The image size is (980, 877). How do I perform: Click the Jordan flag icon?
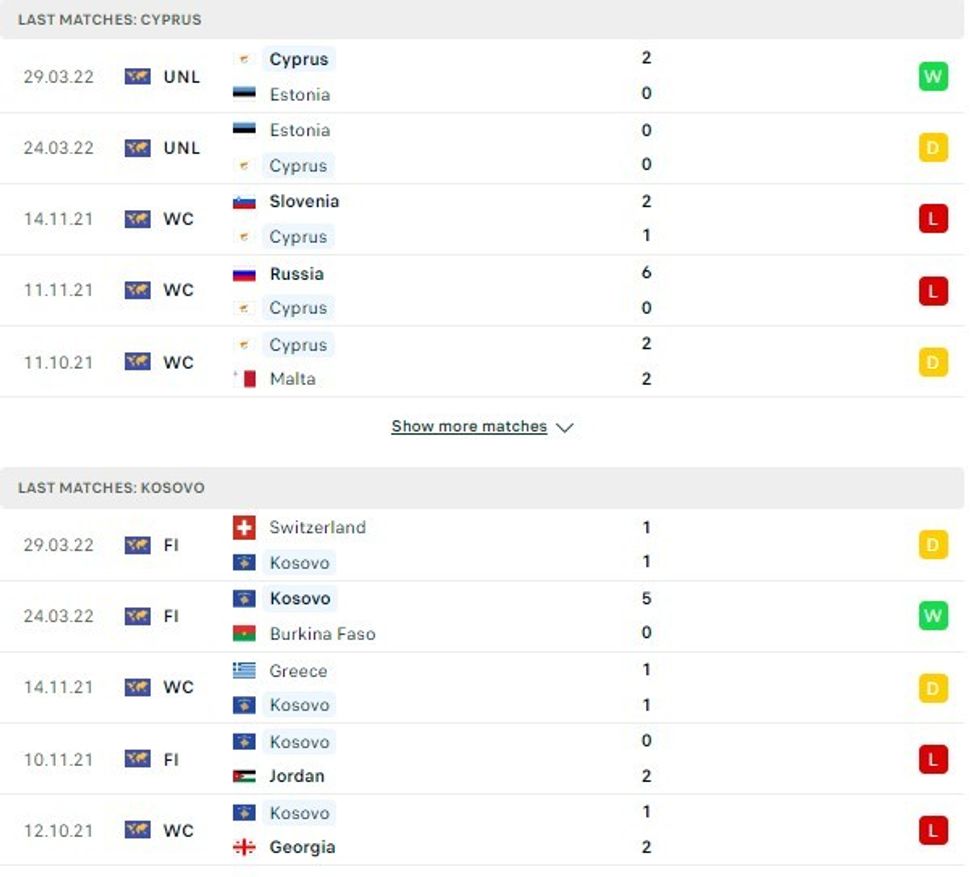[x=244, y=776]
